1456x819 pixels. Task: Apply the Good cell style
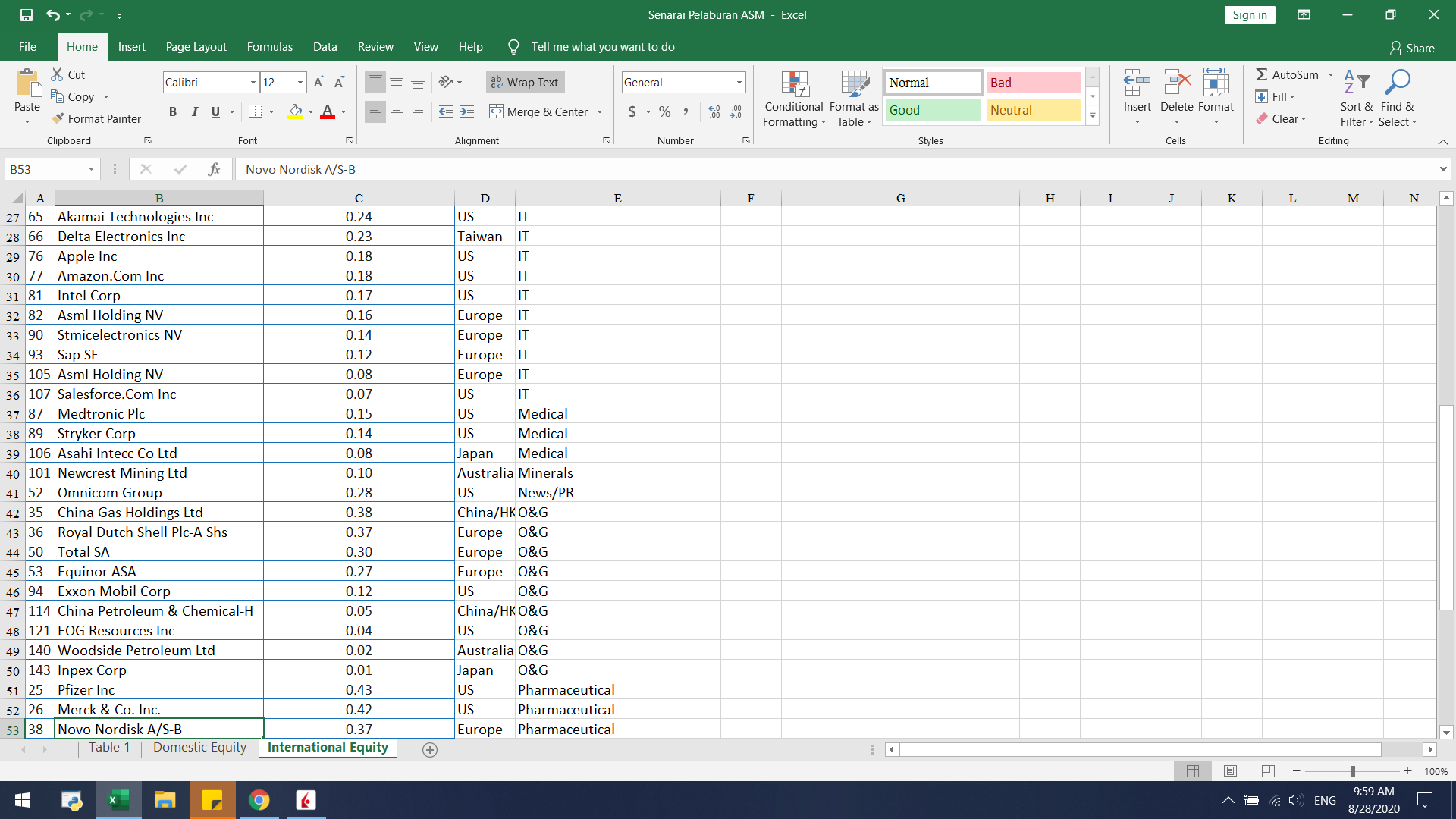(x=932, y=110)
